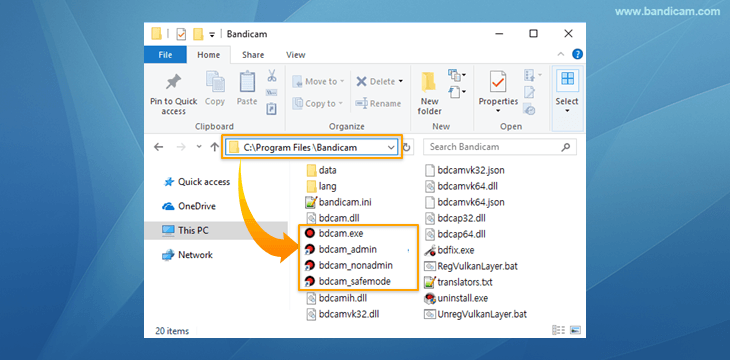Screen dimensions: 730x360
Task: Select bdcamvk64.dll file
Action: pos(462,186)
